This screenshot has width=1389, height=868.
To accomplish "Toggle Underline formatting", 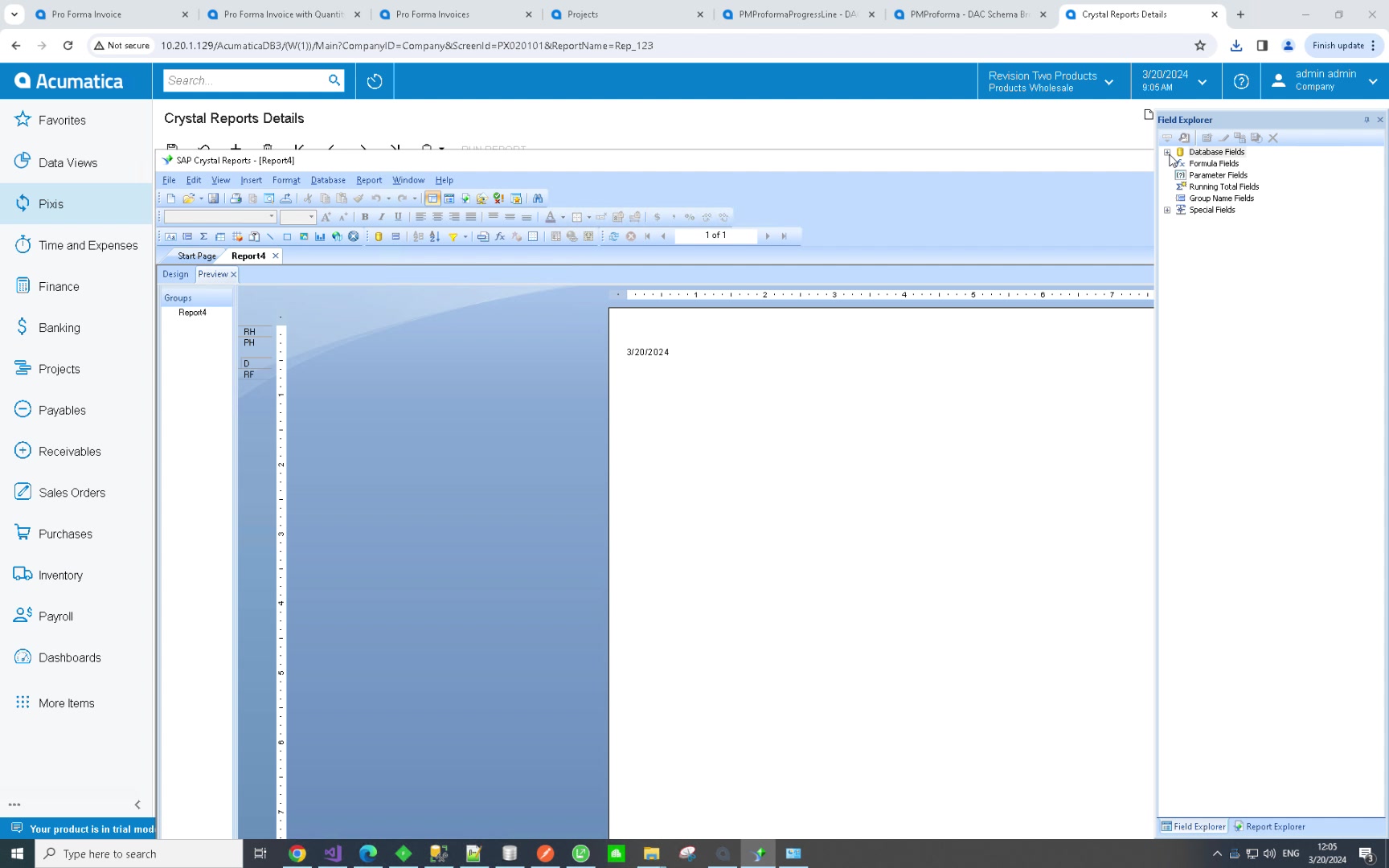I will [x=398, y=217].
